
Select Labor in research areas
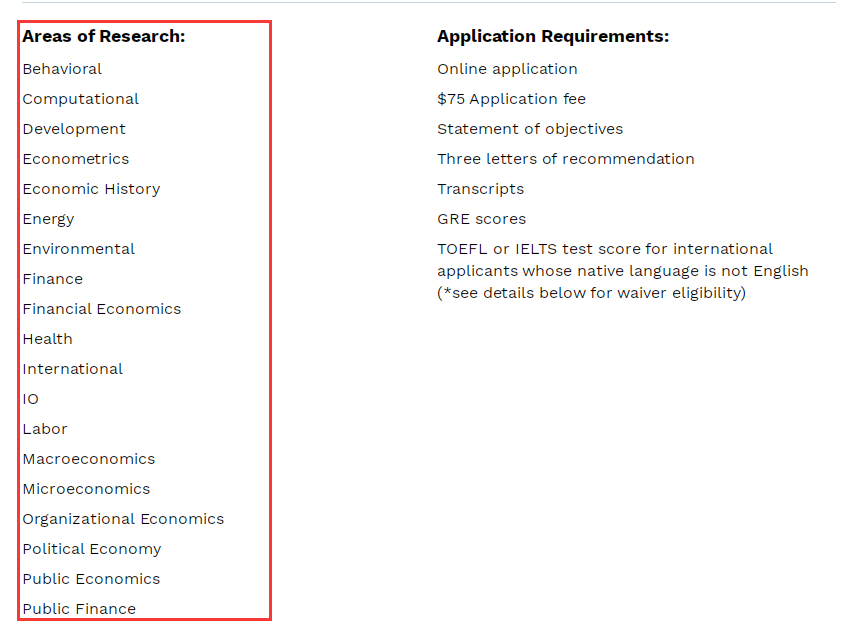[45, 429]
